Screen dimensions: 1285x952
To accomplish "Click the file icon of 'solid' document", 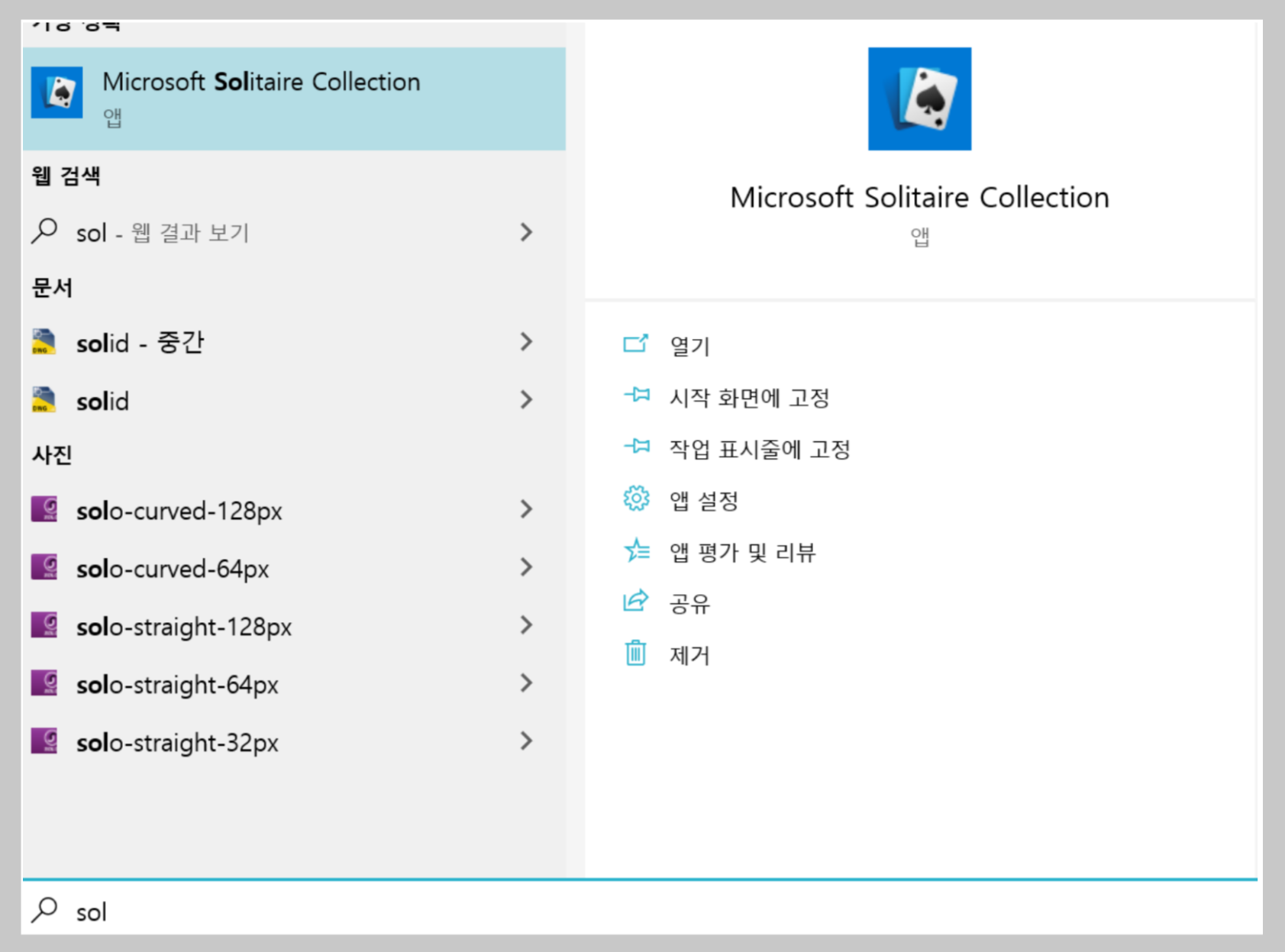I will coord(44,399).
